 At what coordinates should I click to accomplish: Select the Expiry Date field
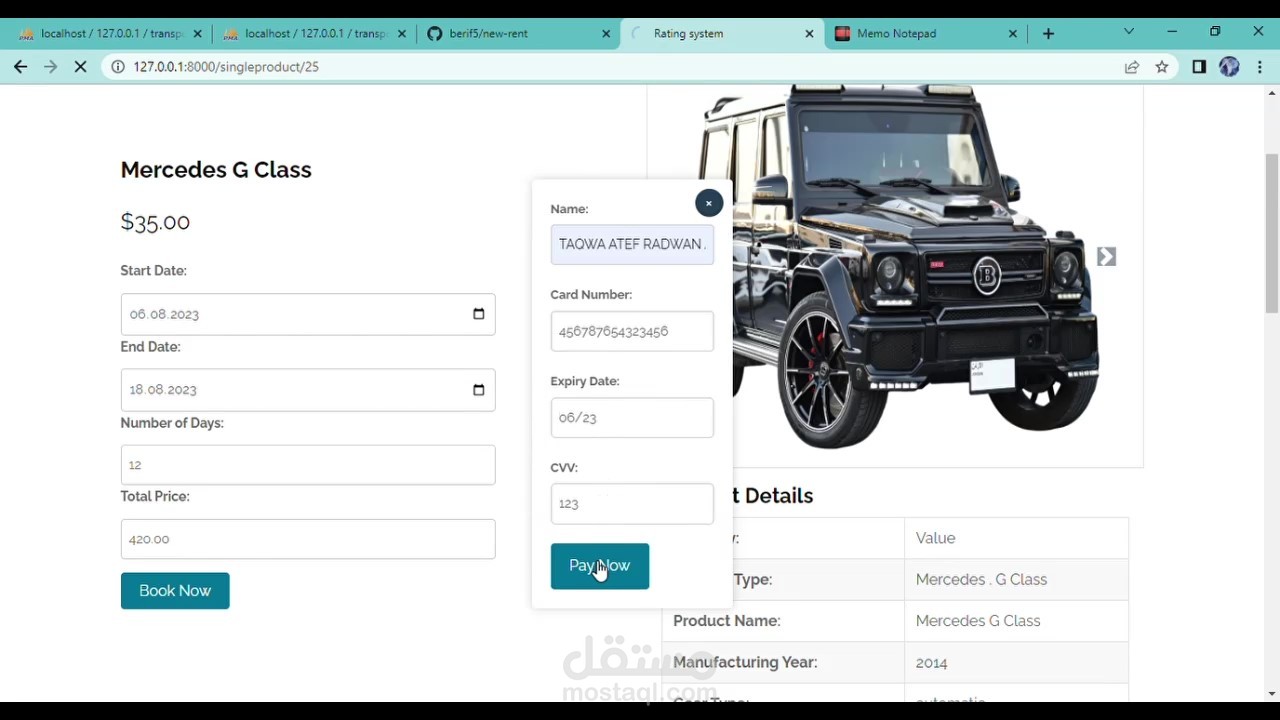click(x=632, y=417)
